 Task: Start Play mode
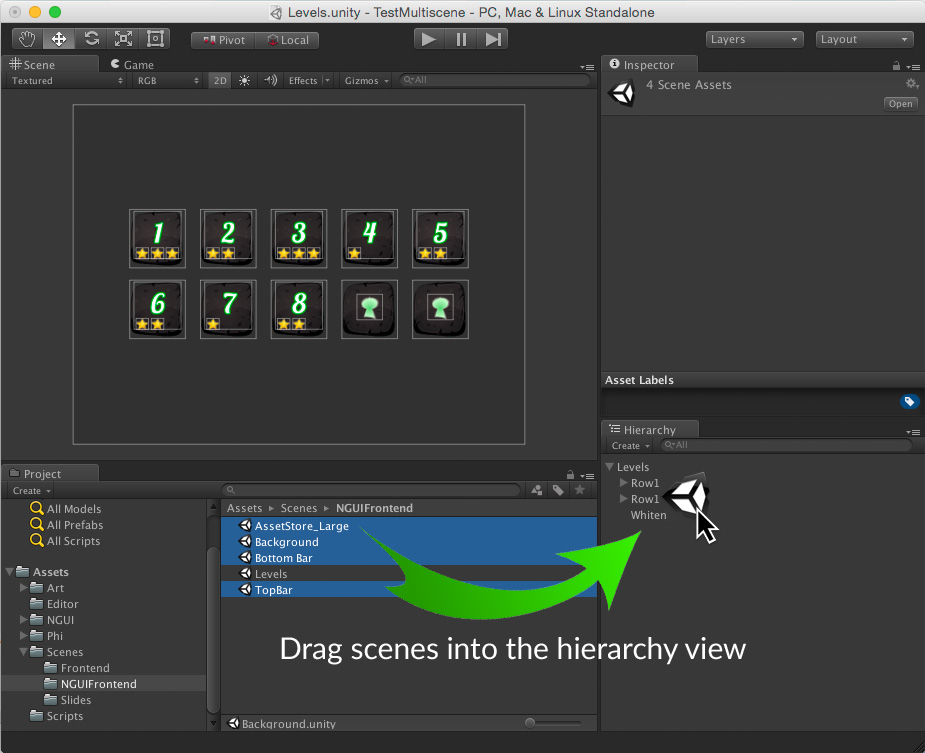[429, 40]
